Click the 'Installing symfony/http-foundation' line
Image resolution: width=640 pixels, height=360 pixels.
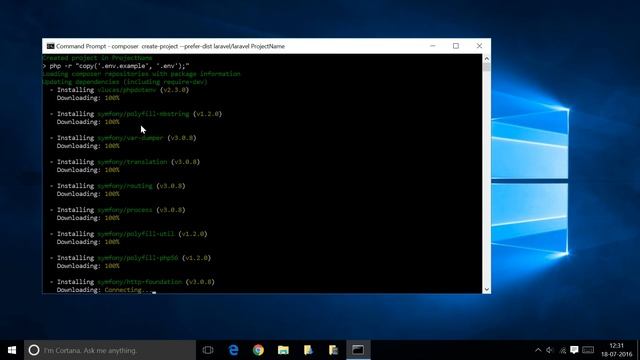(x=132, y=282)
